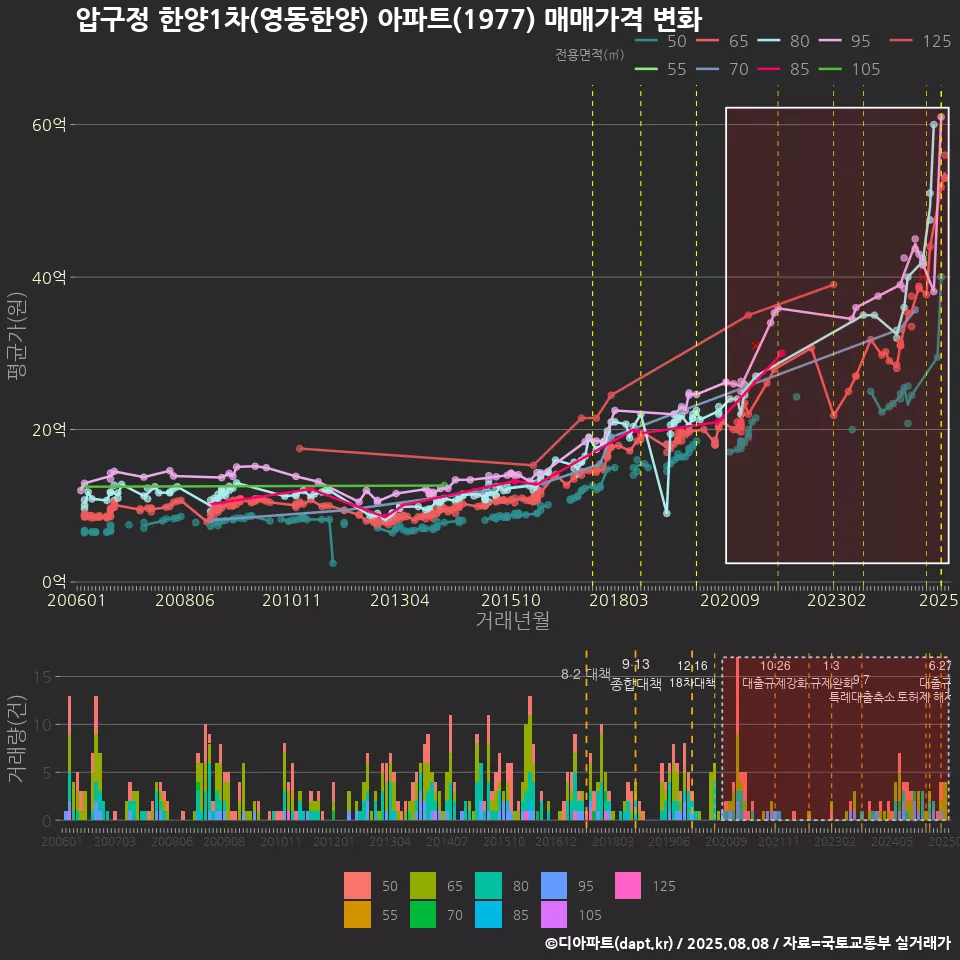This screenshot has width=960, height=960.
Task: Click '201201' on the volume chart x-axis
Action: (x=334, y=842)
